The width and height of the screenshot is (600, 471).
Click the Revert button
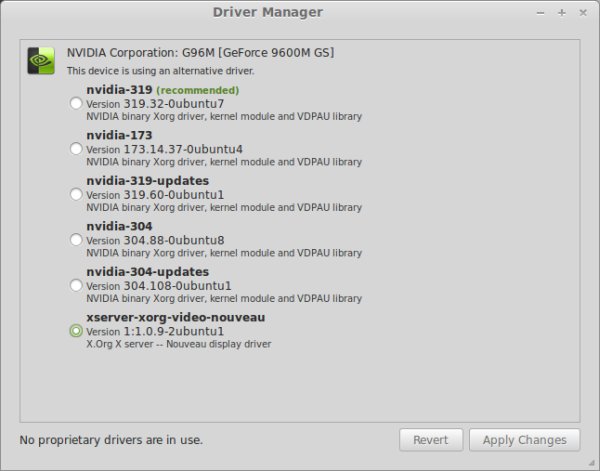tap(431, 440)
